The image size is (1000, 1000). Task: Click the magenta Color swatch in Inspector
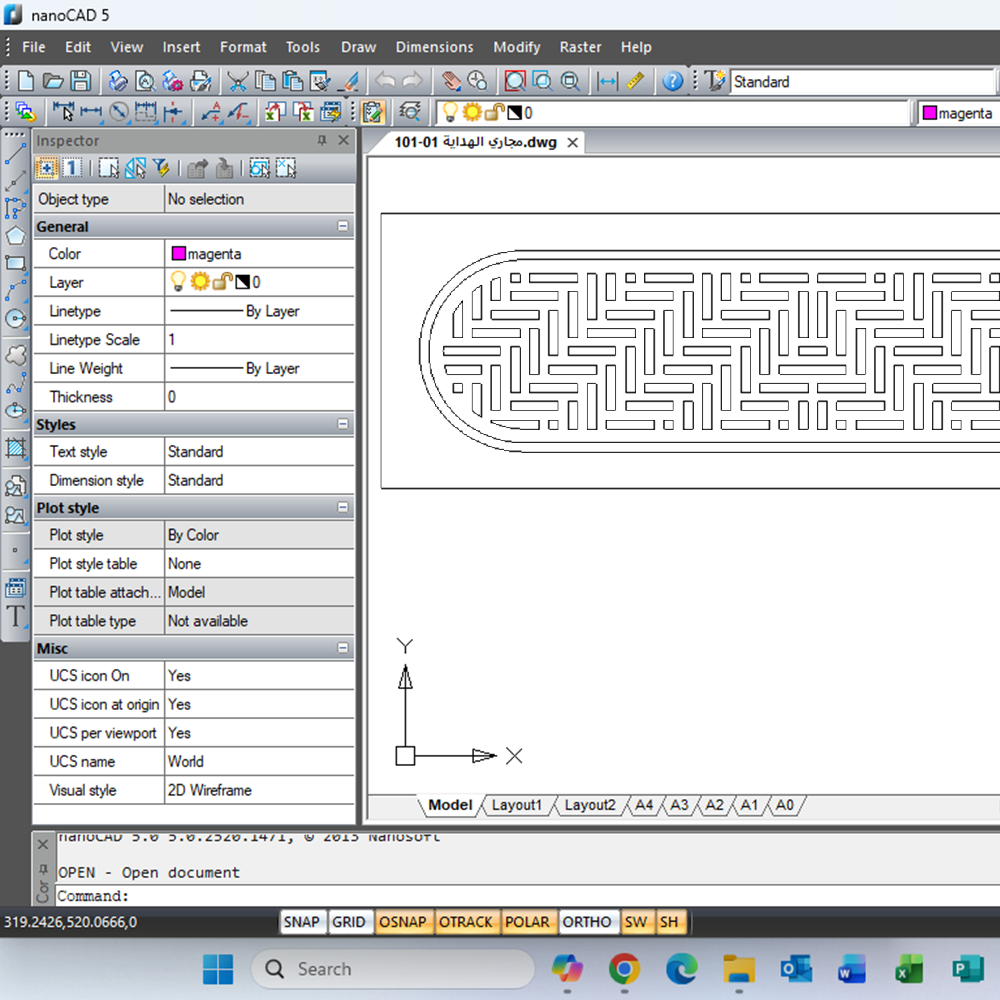pos(179,254)
